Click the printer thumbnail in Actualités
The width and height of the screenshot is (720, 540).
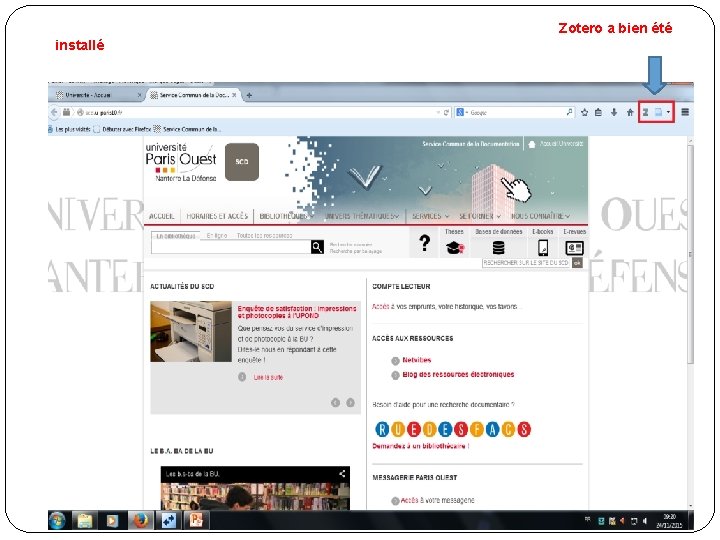pos(191,331)
